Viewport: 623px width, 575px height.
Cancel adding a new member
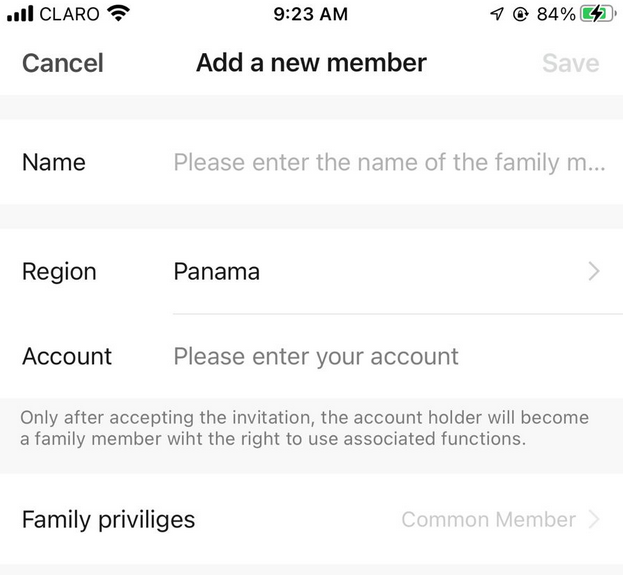pyautogui.click(x=63, y=63)
